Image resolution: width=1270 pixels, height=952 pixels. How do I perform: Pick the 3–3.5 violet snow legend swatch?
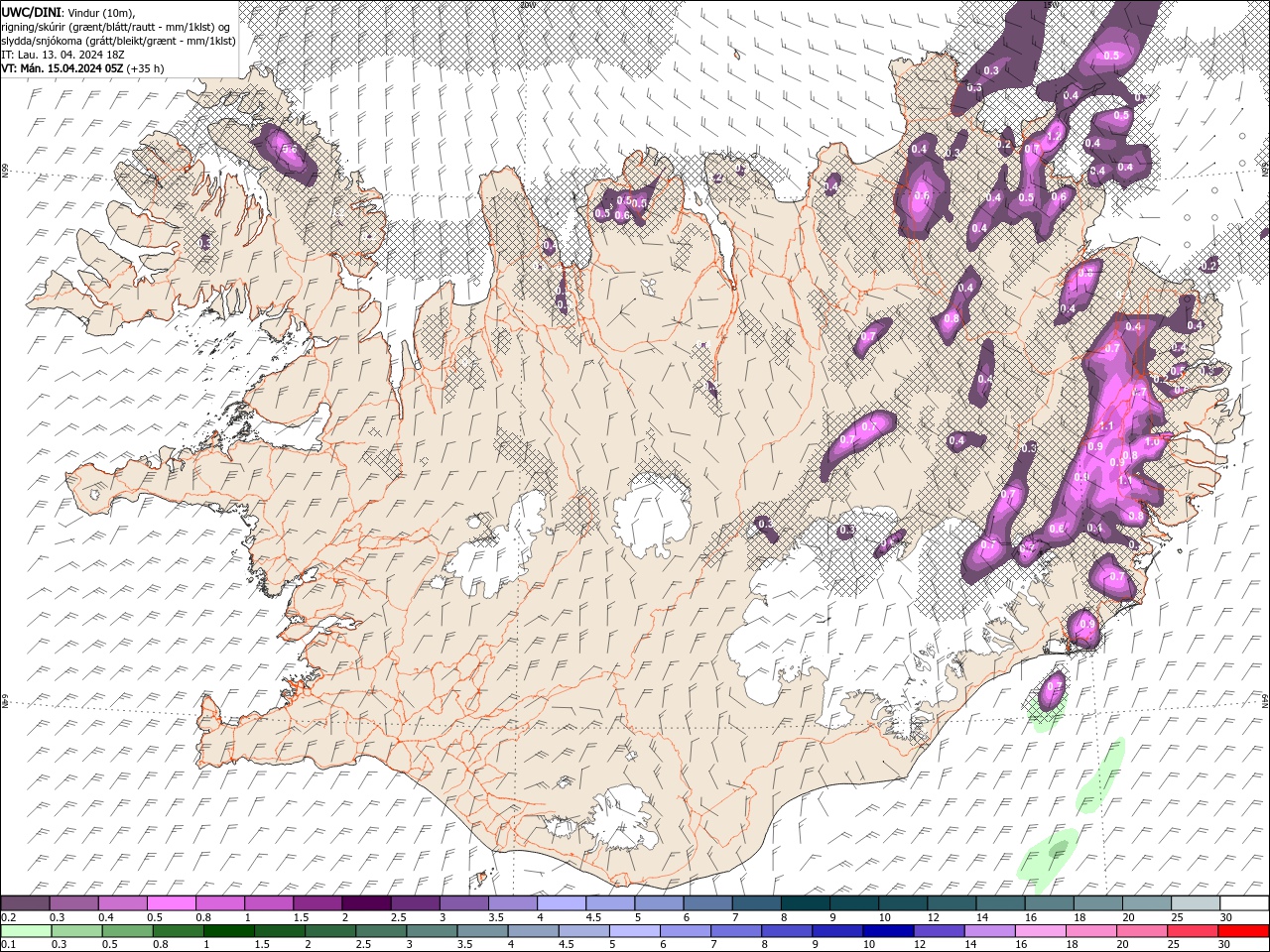tap(463, 902)
